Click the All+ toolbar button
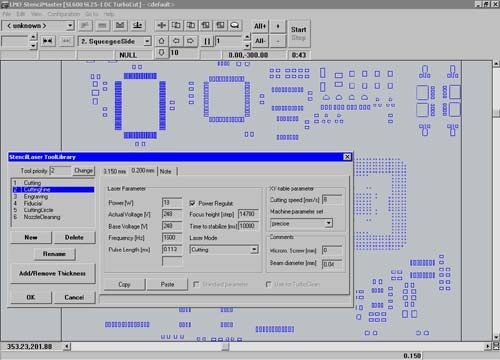 point(260,26)
